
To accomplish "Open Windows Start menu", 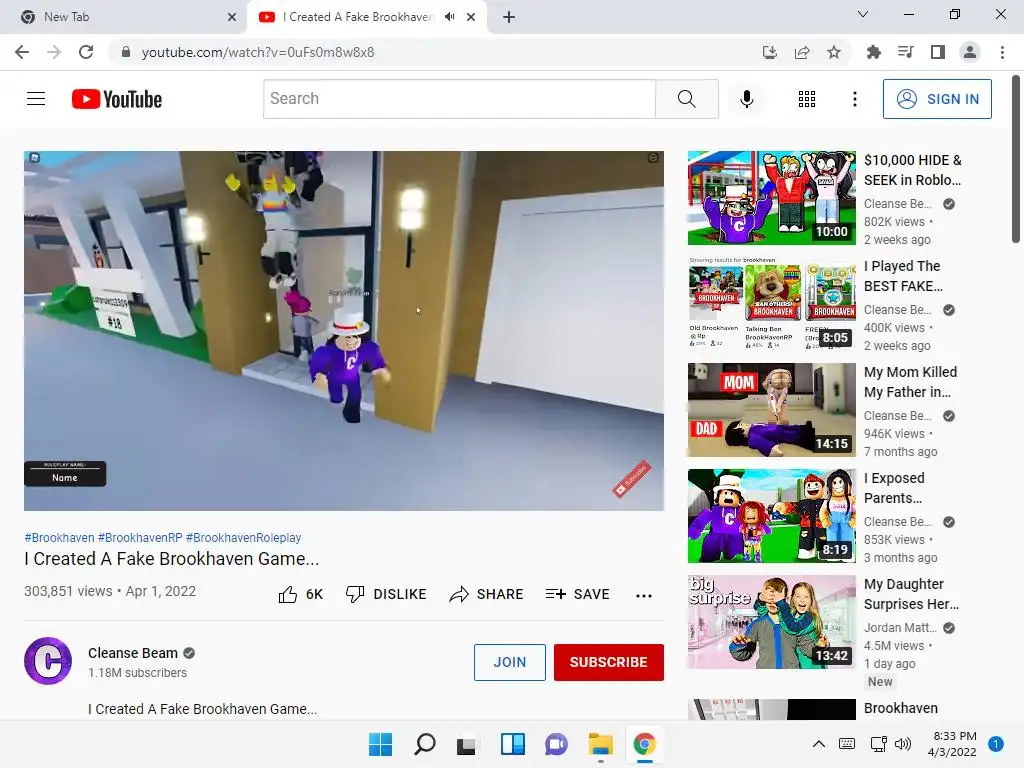I will tap(380, 744).
